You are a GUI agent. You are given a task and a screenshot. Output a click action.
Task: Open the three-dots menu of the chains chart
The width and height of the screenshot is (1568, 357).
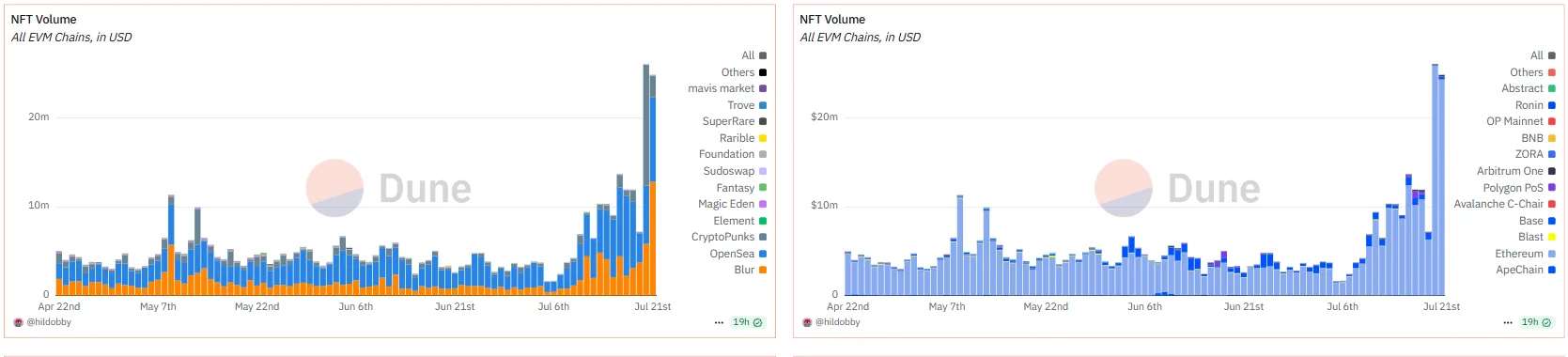click(x=1508, y=322)
